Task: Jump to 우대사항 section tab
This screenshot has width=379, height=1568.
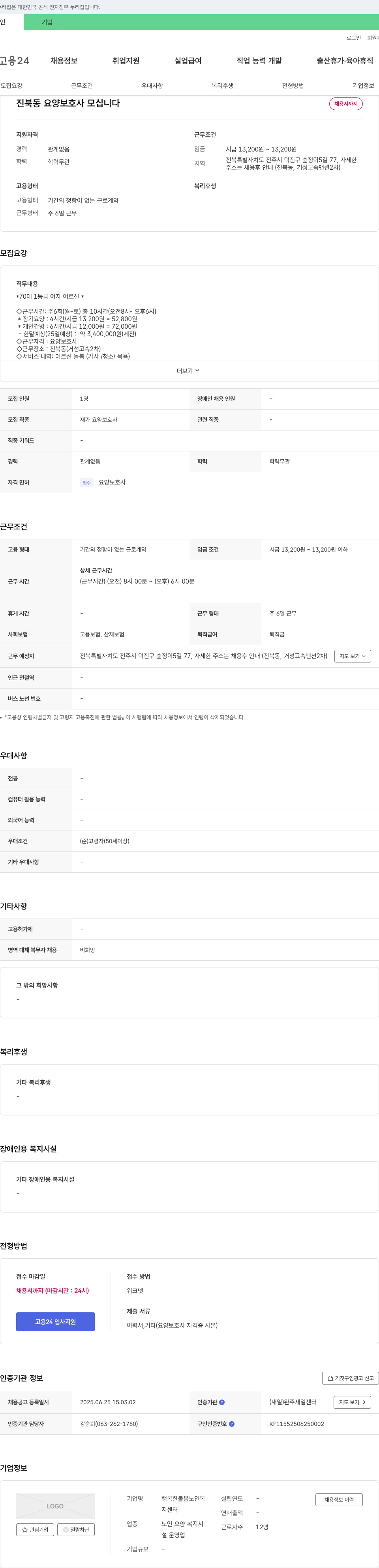Action: pyautogui.click(x=152, y=86)
